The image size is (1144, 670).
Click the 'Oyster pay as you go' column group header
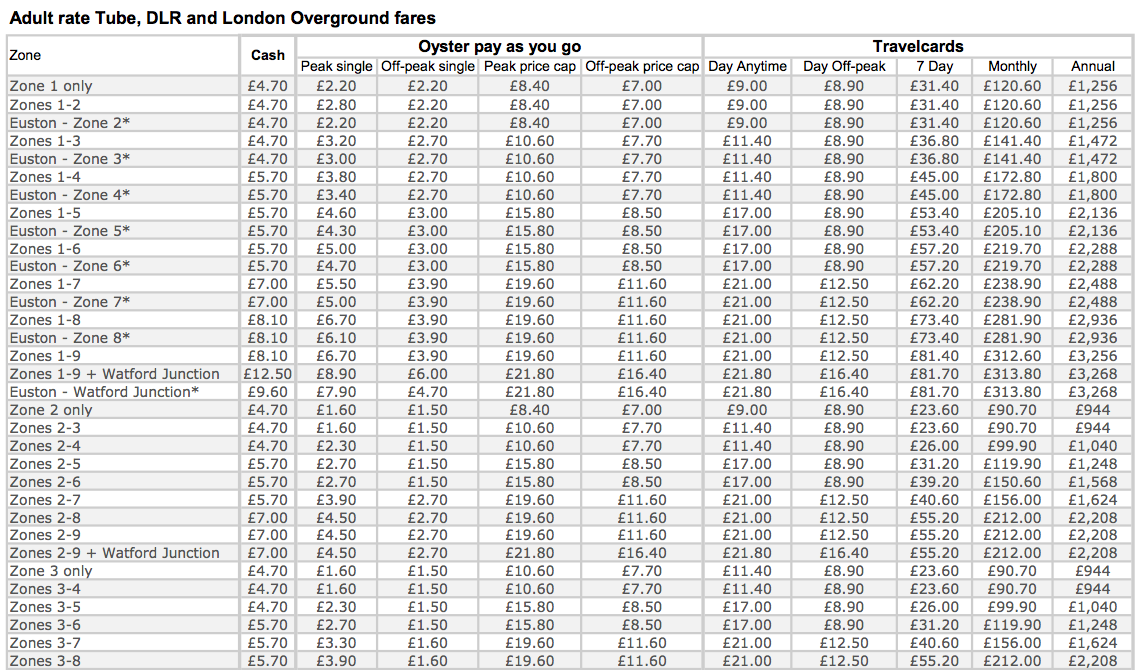coord(499,47)
